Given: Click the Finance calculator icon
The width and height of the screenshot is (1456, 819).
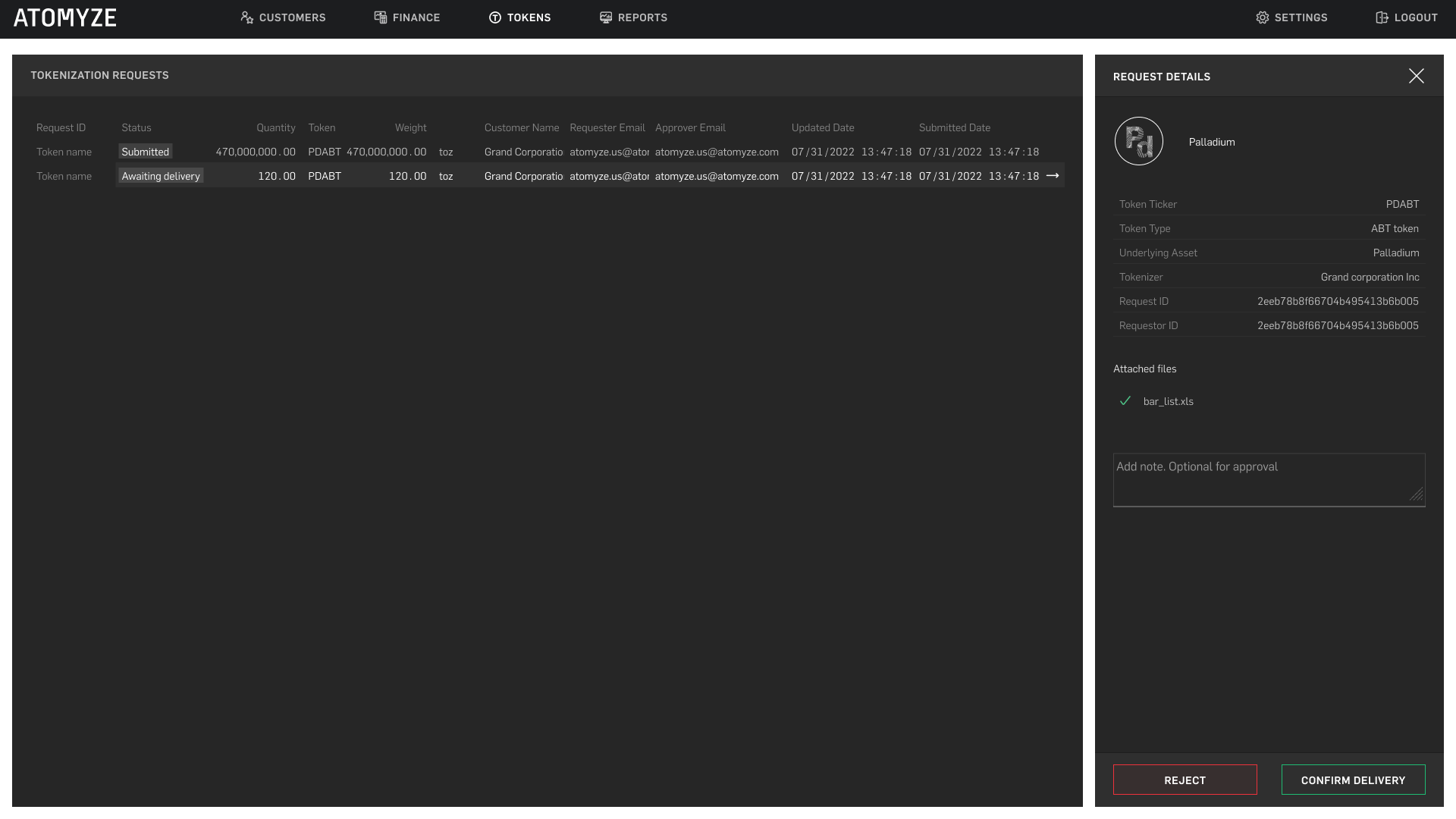Looking at the screenshot, I should 380,17.
